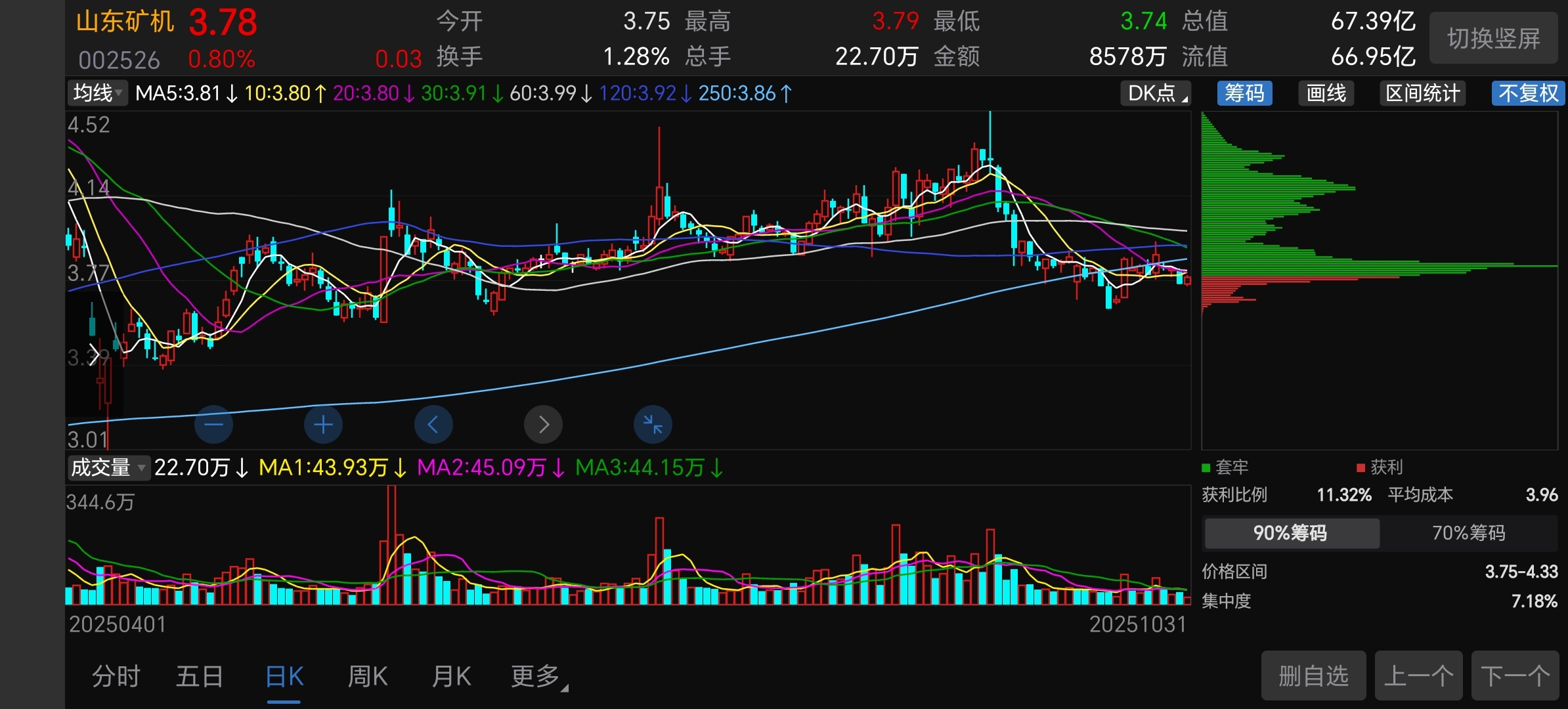
Task: Click the small arrow at the chart's left edge
Action: click(94, 355)
